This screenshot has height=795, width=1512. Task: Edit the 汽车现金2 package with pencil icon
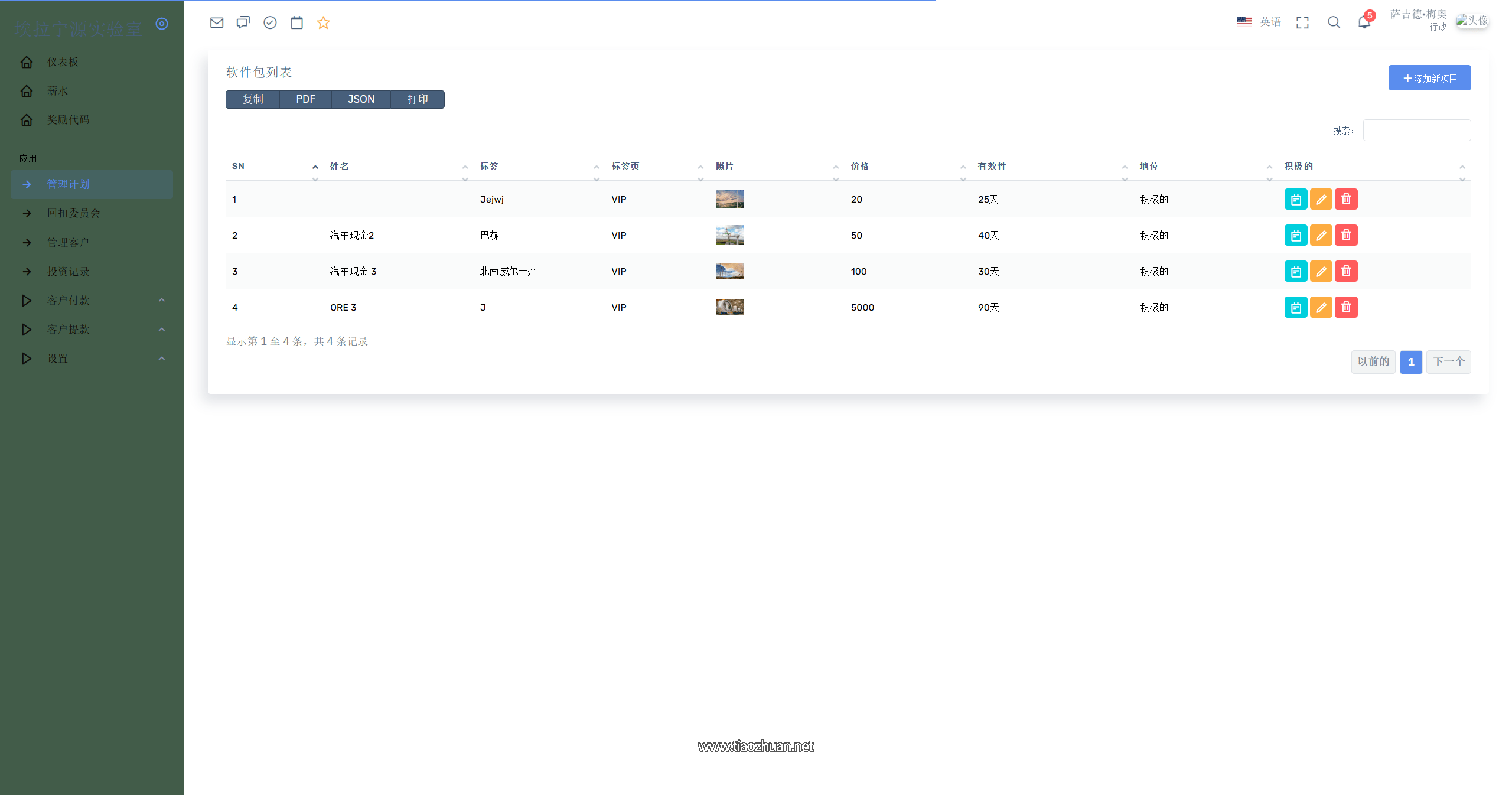click(1321, 235)
